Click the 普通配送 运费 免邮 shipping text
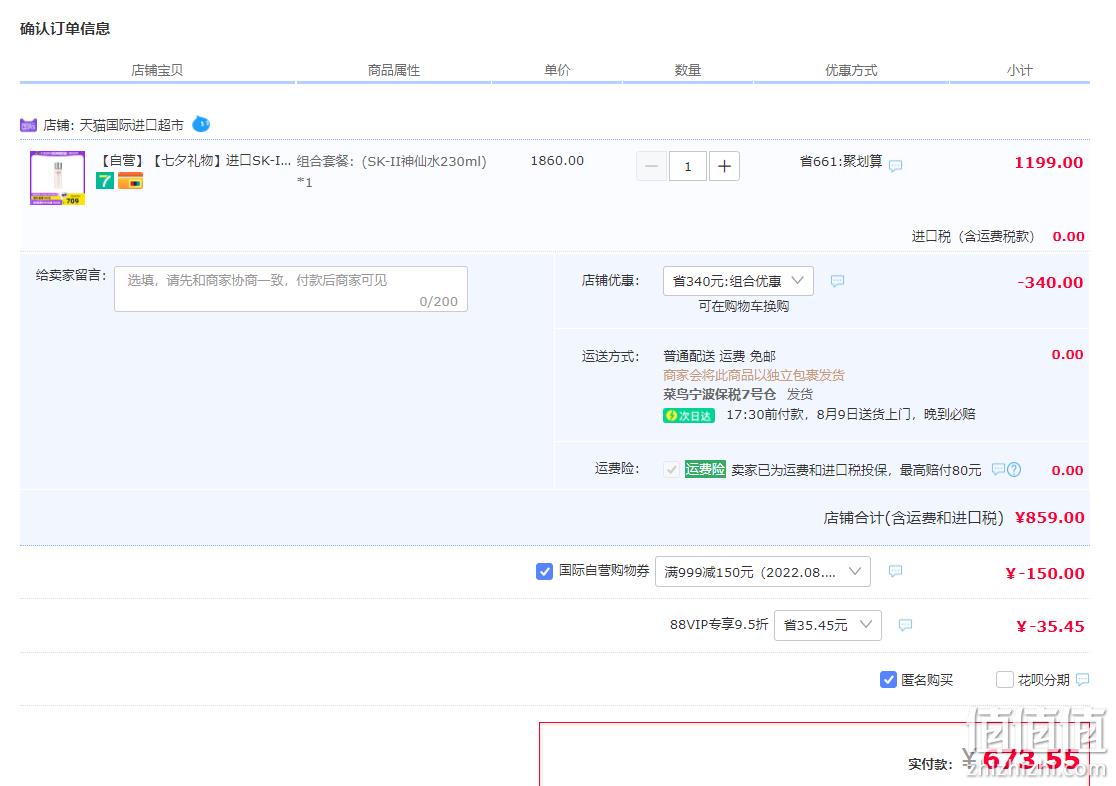 (x=720, y=356)
